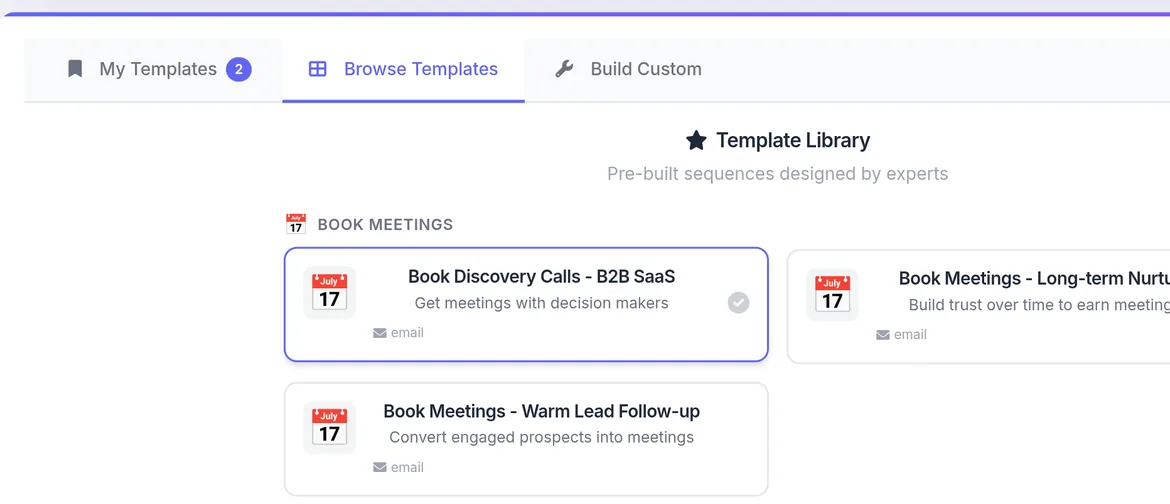Open the My Templates tab

(x=157, y=69)
